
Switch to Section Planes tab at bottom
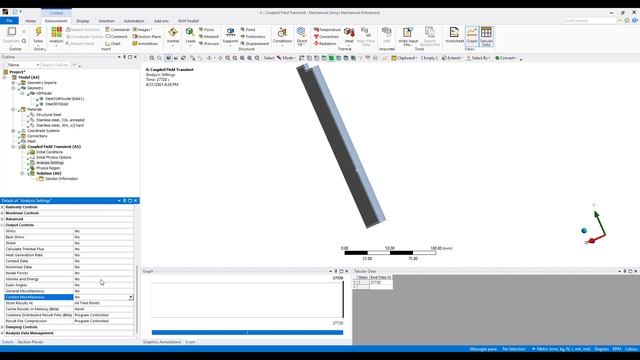(30, 342)
